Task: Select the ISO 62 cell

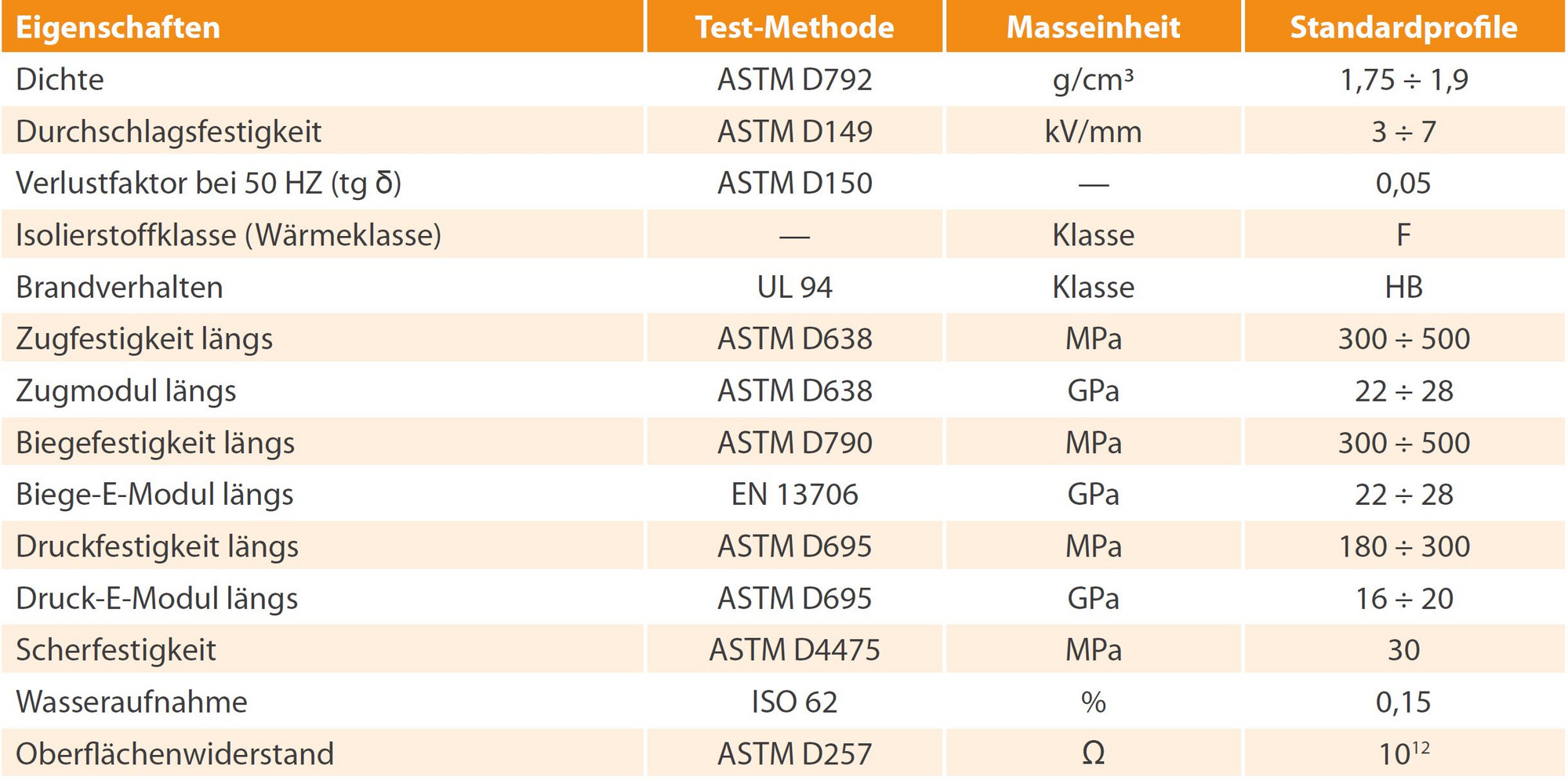Action: coord(794,702)
